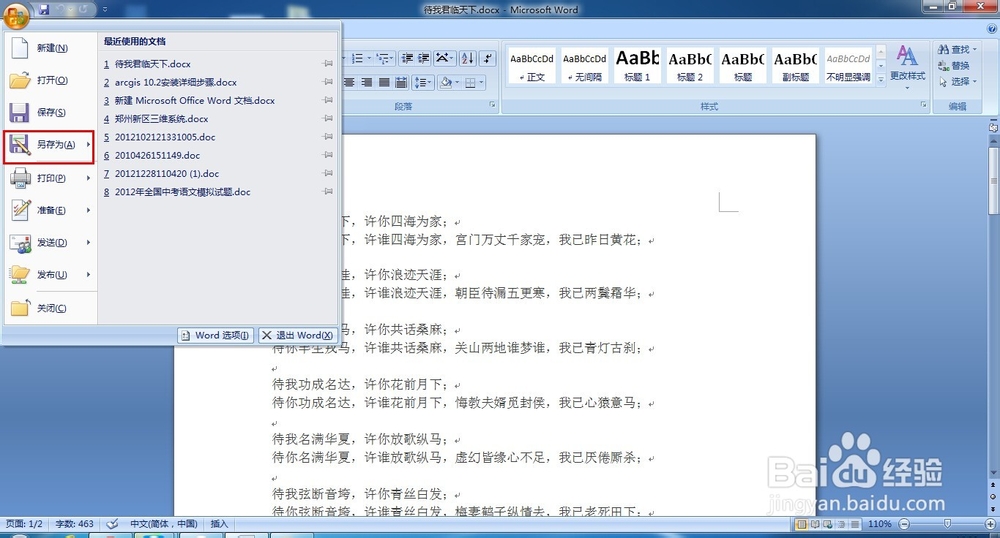Image resolution: width=1000 pixels, height=538 pixels.
Task: Pin 2010426151149.doc to the recent list
Action: [x=328, y=155]
